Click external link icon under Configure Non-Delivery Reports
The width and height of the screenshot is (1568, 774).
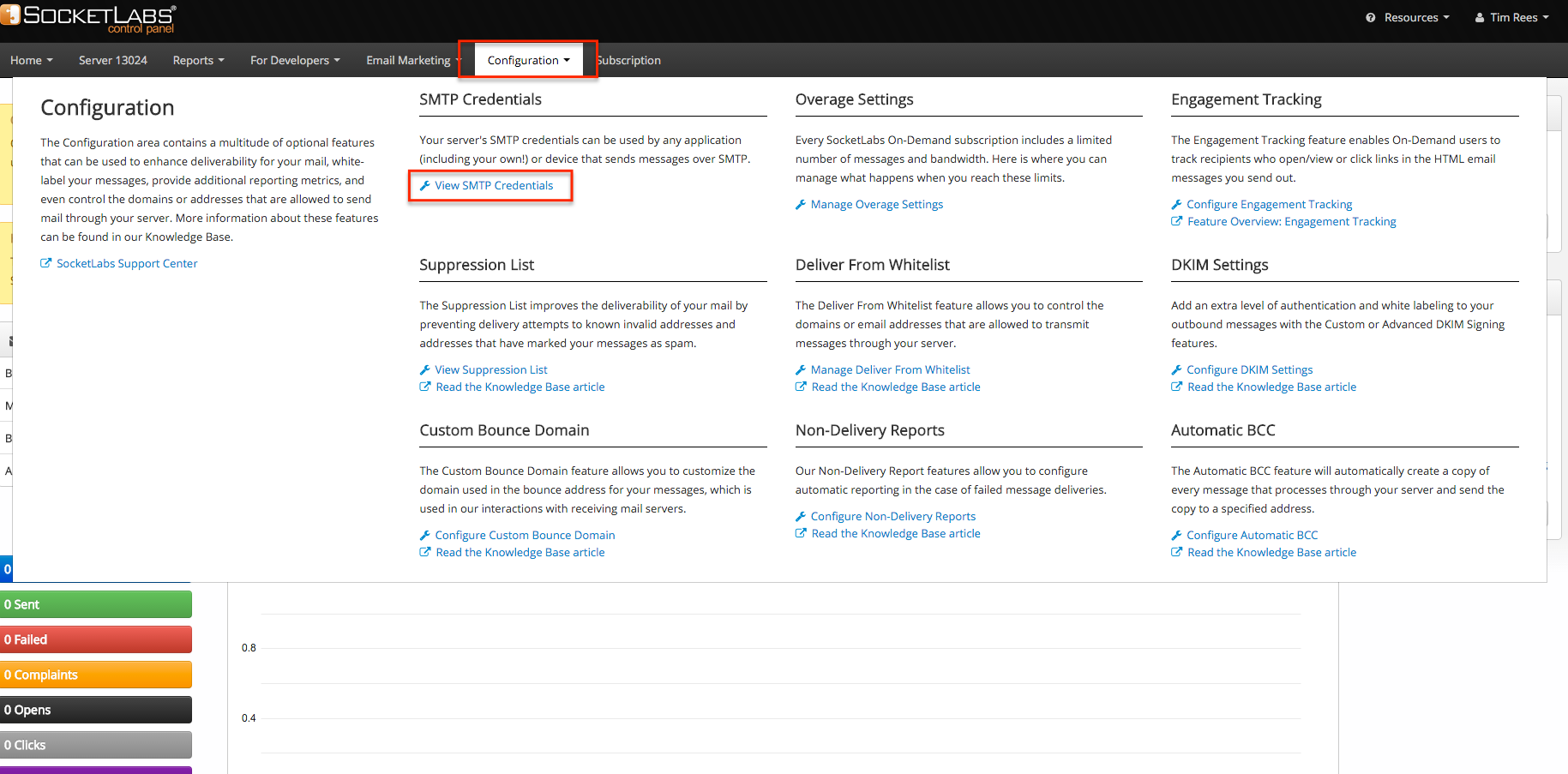point(802,533)
